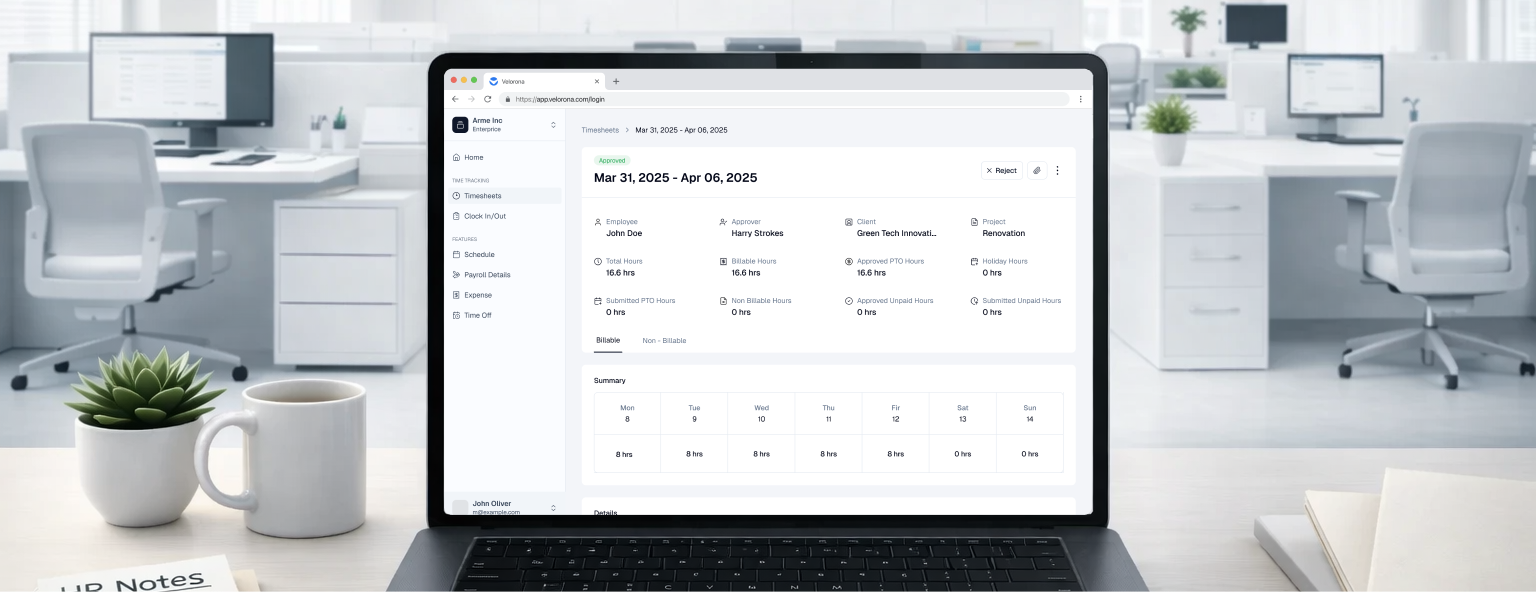Click the browser back arrow
This screenshot has height=592, width=1536.
tap(456, 99)
